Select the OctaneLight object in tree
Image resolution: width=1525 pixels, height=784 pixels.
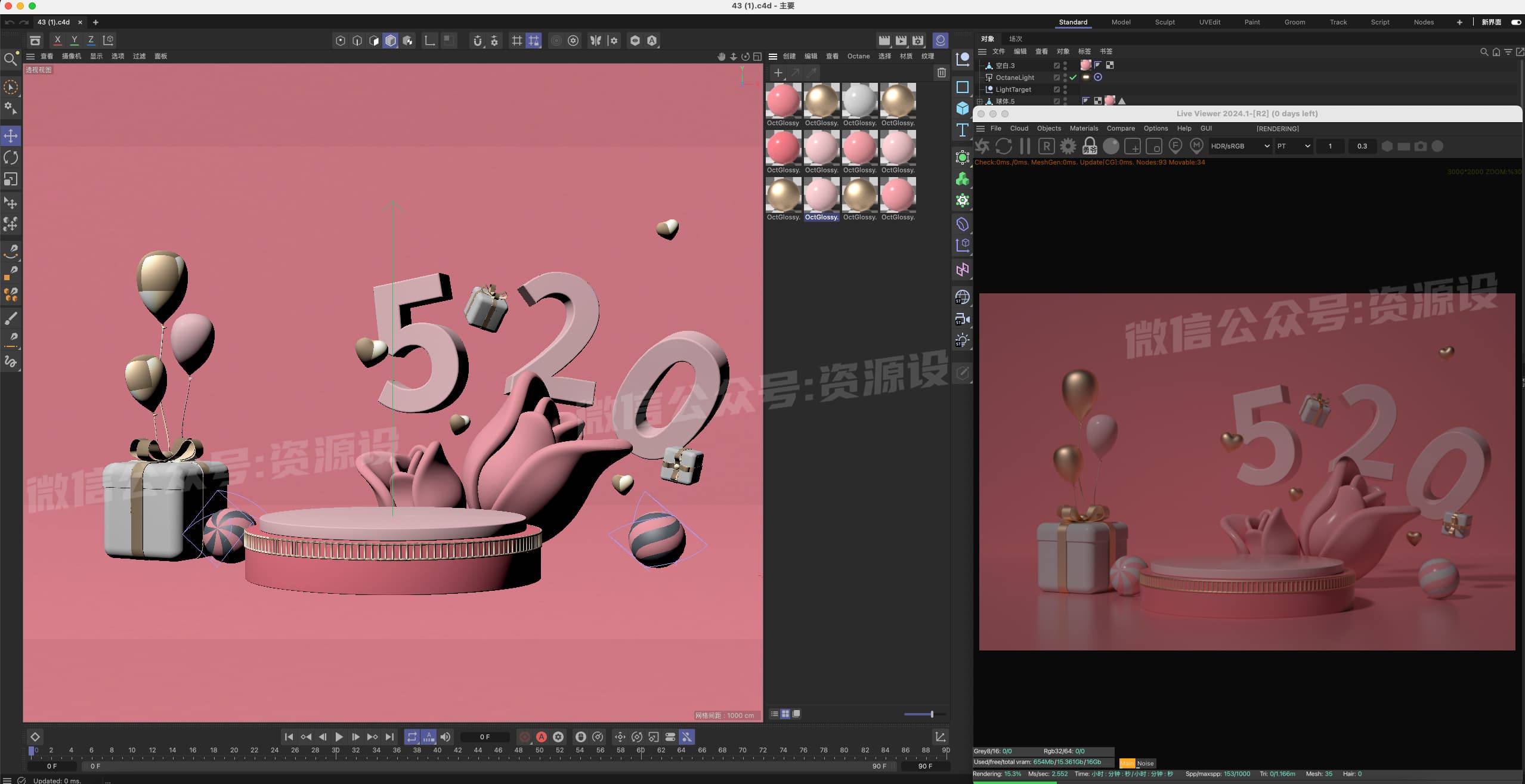coord(1015,78)
